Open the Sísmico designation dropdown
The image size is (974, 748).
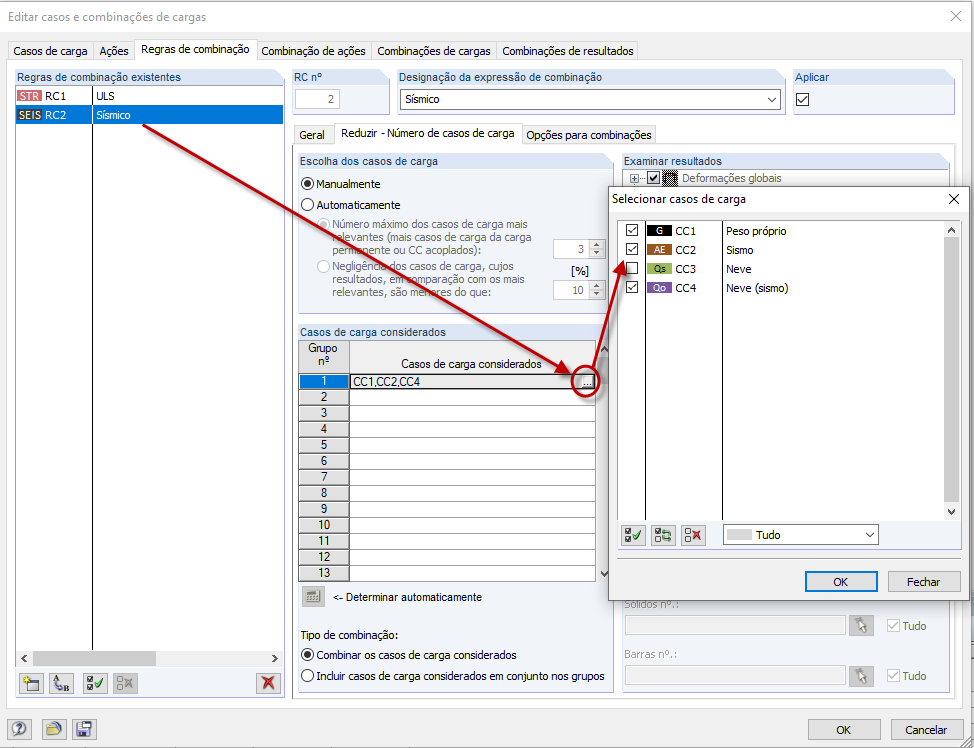[x=774, y=99]
